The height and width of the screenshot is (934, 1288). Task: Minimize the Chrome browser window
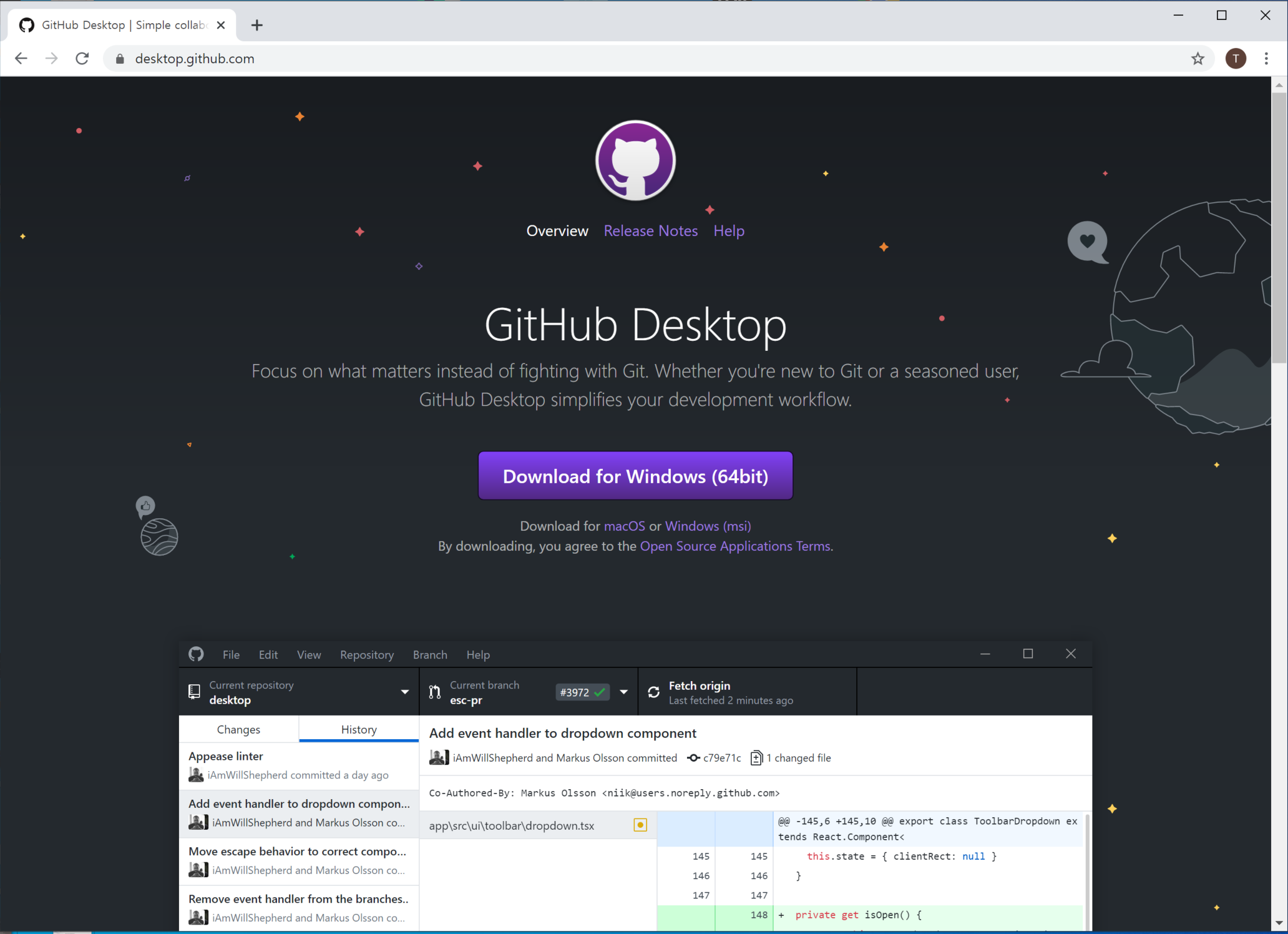coord(1178,16)
